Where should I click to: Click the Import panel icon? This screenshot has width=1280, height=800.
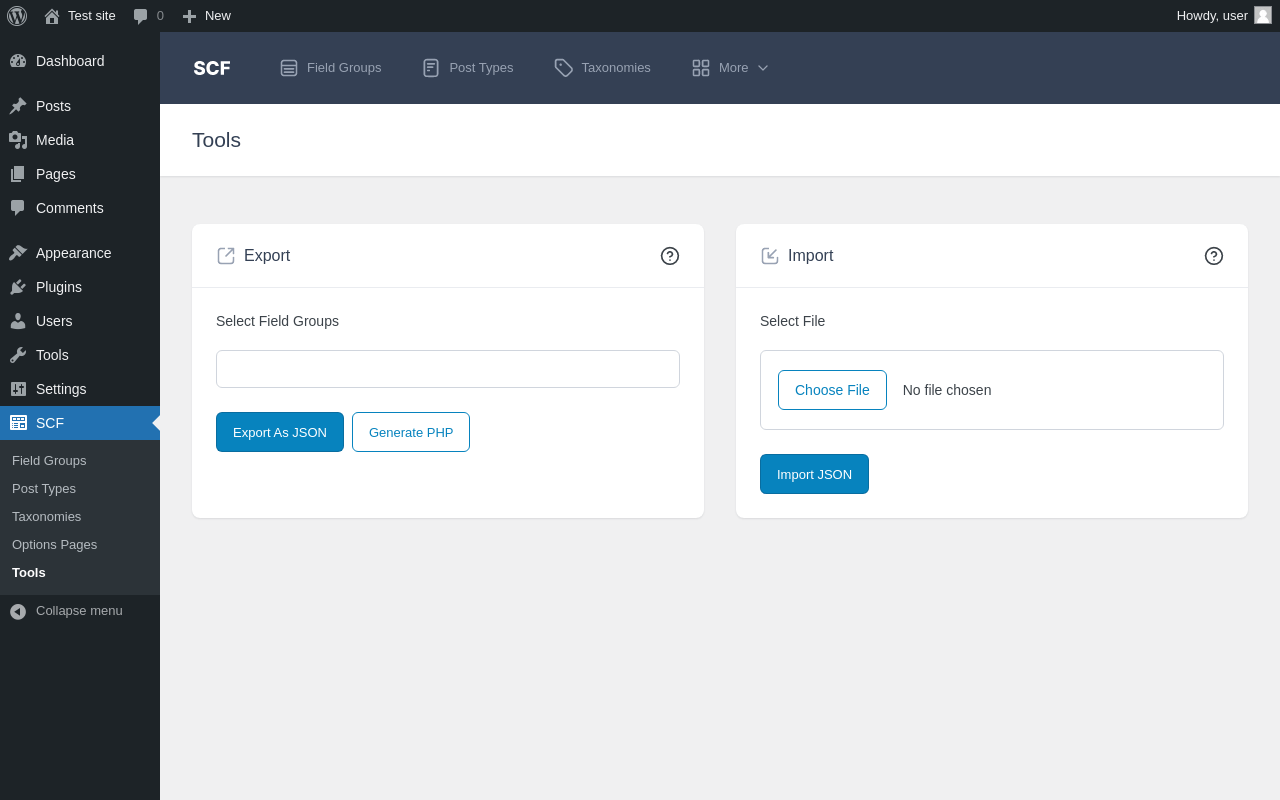[770, 256]
